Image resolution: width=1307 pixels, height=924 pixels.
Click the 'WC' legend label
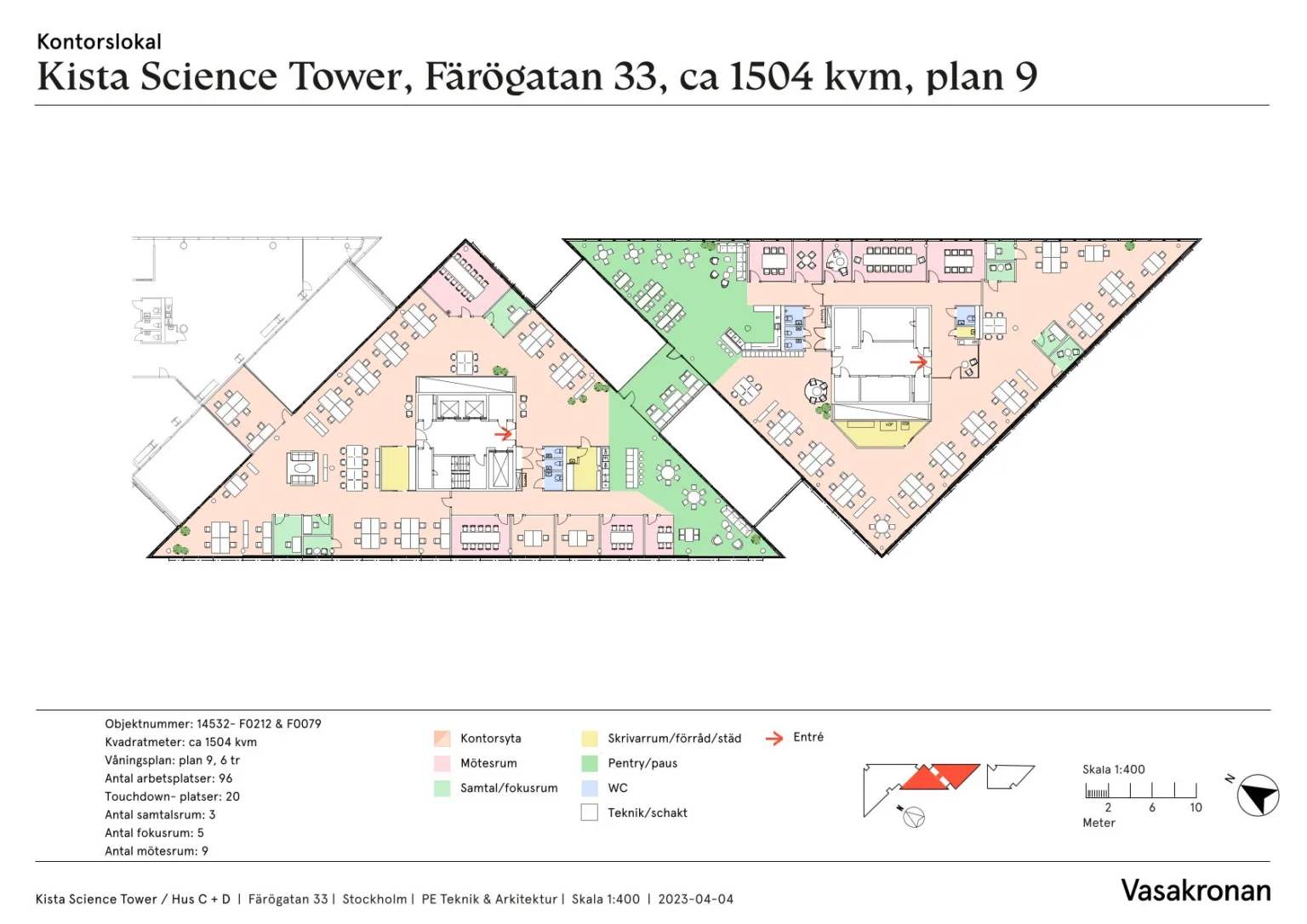(x=618, y=788)
